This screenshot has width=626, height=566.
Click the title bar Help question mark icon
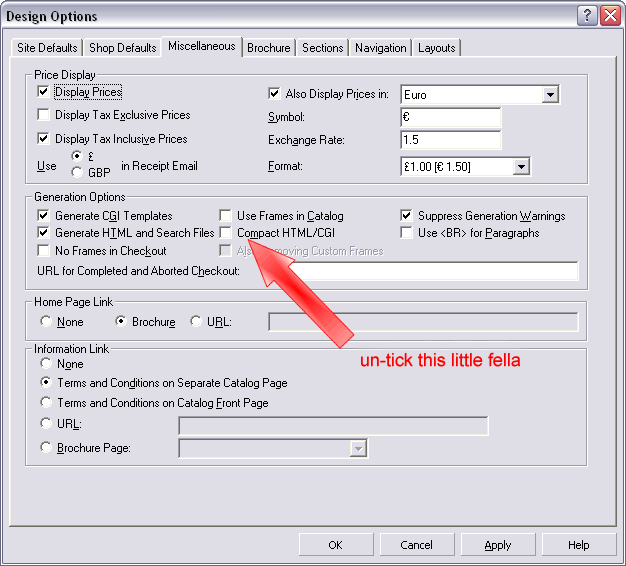click(x=588, y=16)
